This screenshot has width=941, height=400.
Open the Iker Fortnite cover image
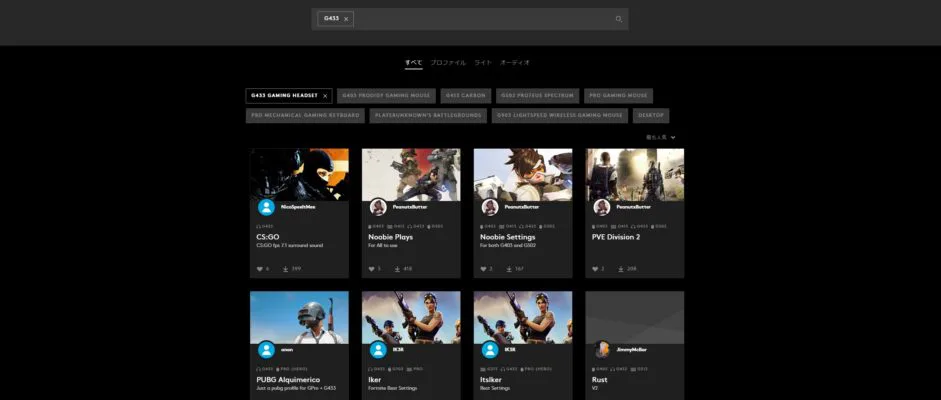coord(411,317)
